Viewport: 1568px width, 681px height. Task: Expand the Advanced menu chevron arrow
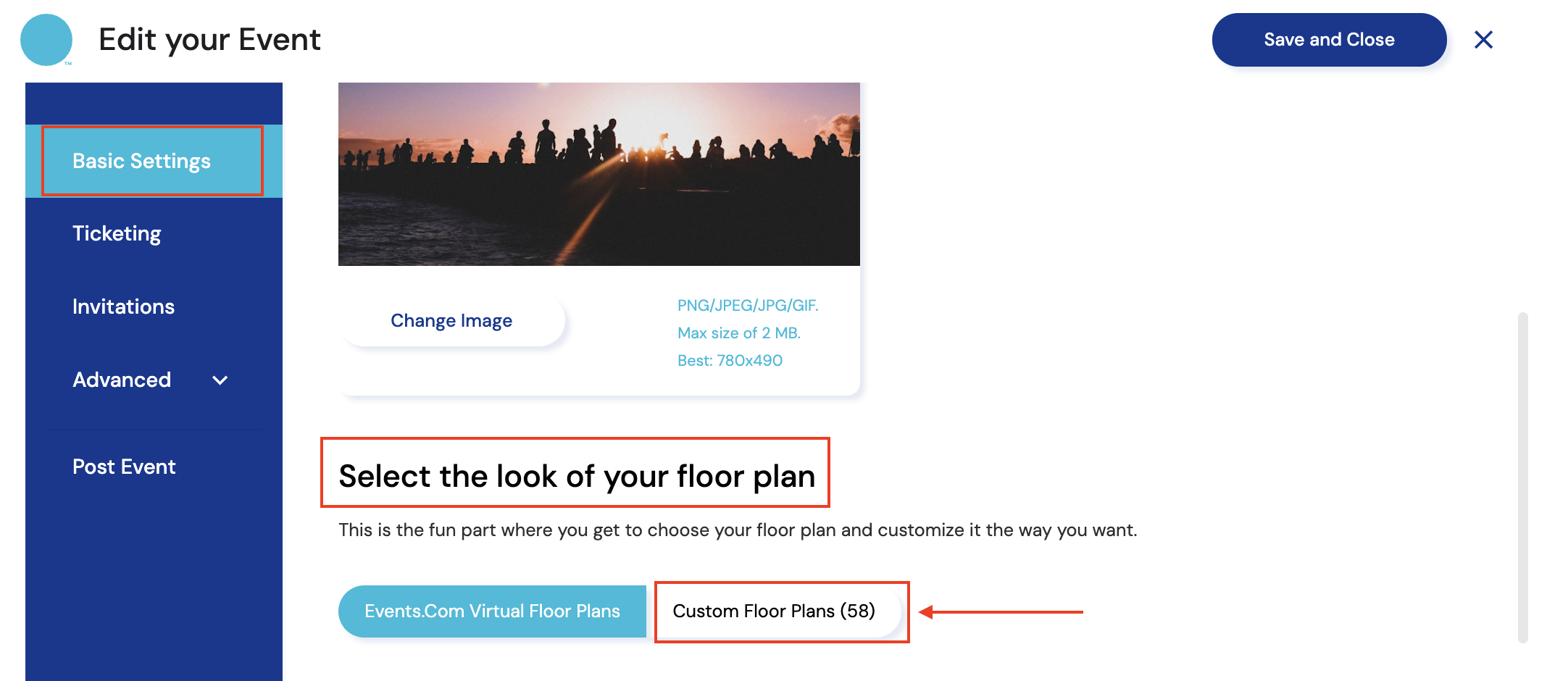(220, 380)
